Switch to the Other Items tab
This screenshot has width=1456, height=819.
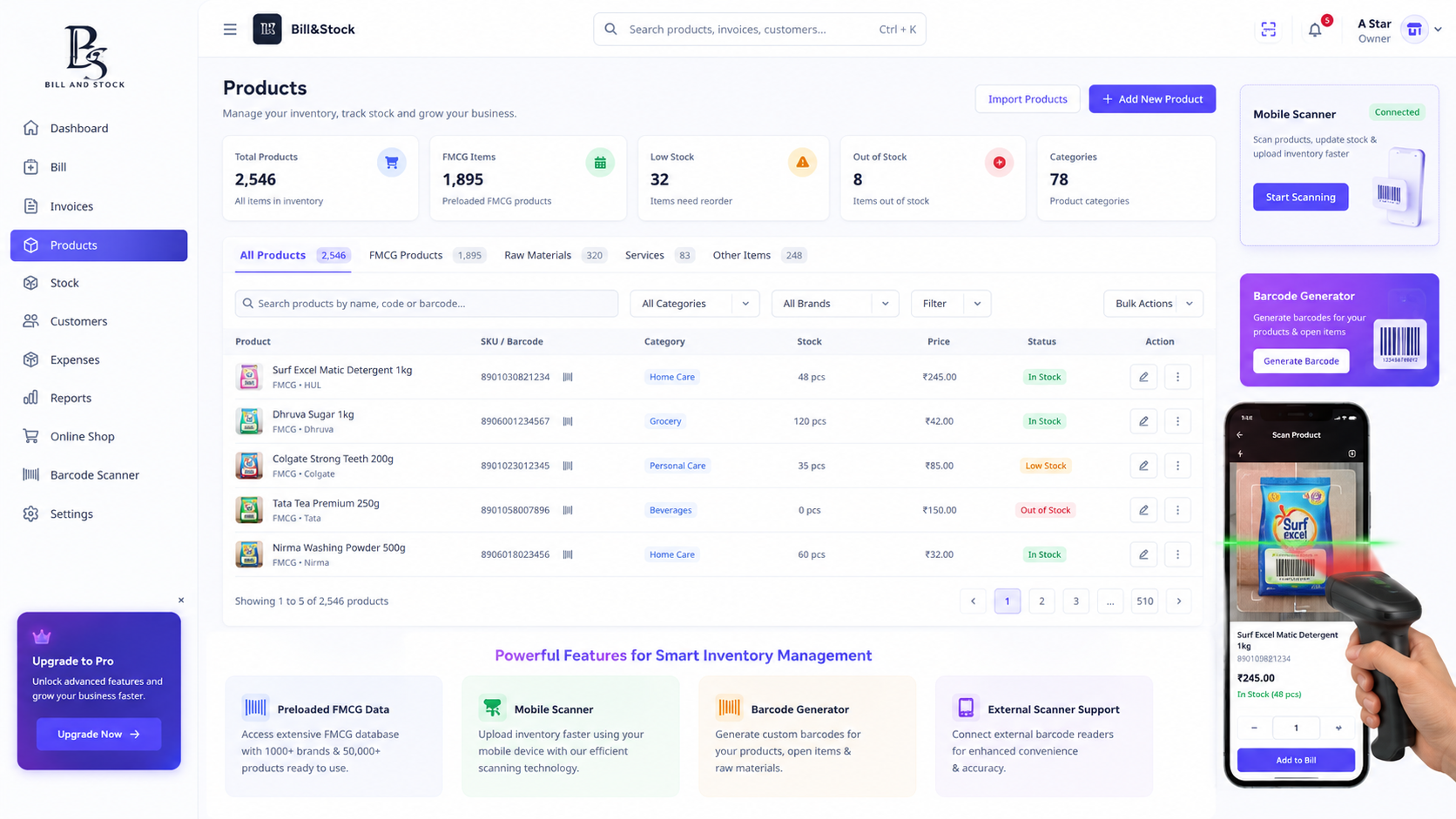(x=758, y=255)
